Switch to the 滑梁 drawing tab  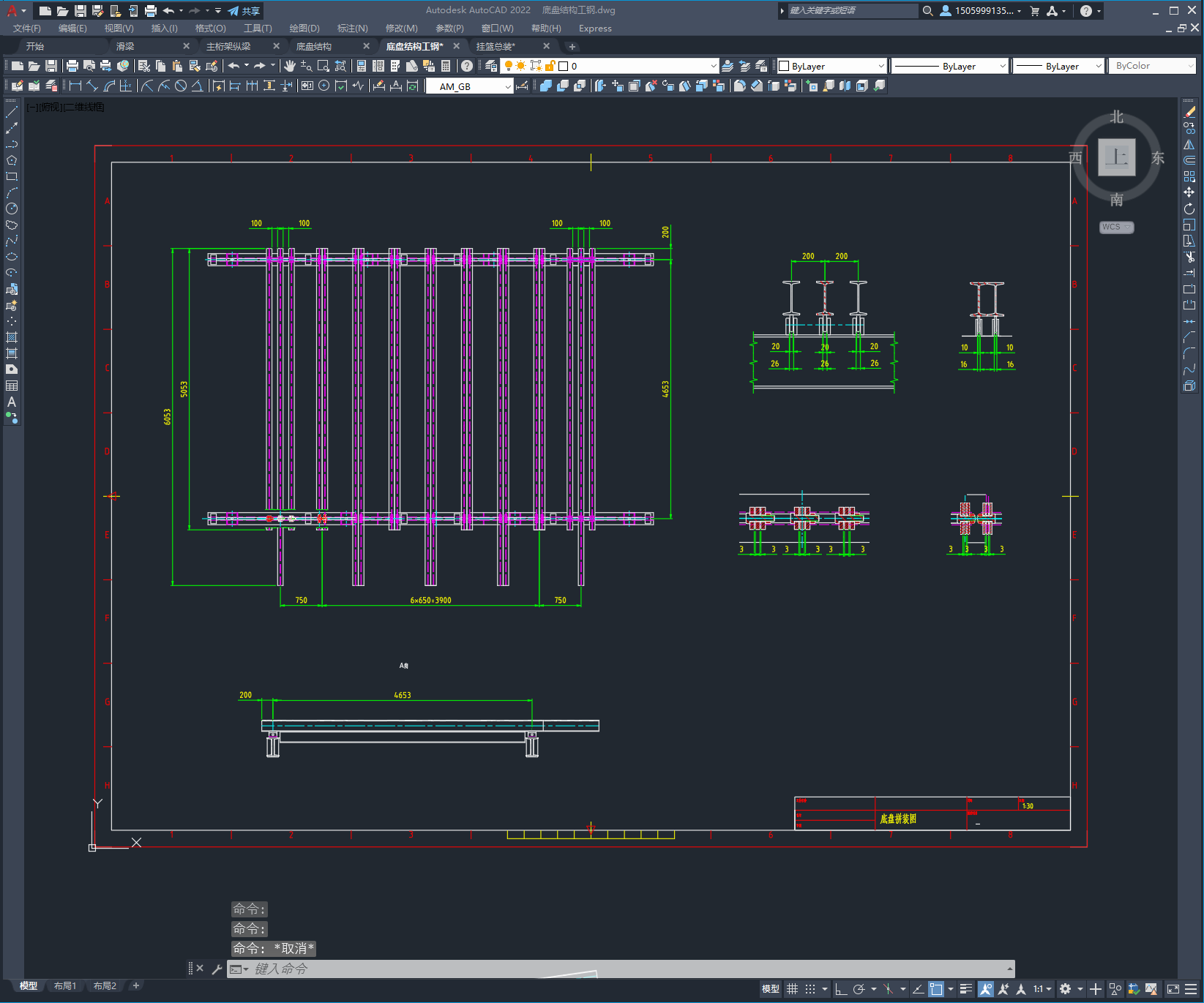tap(125, 46)
